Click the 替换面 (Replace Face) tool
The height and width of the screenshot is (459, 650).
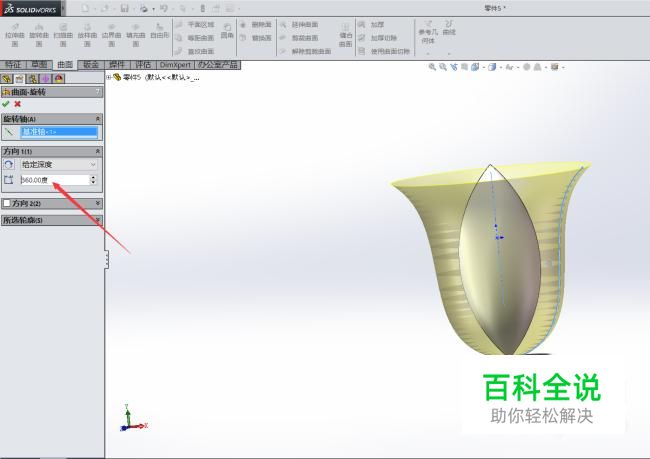[256, 38]
